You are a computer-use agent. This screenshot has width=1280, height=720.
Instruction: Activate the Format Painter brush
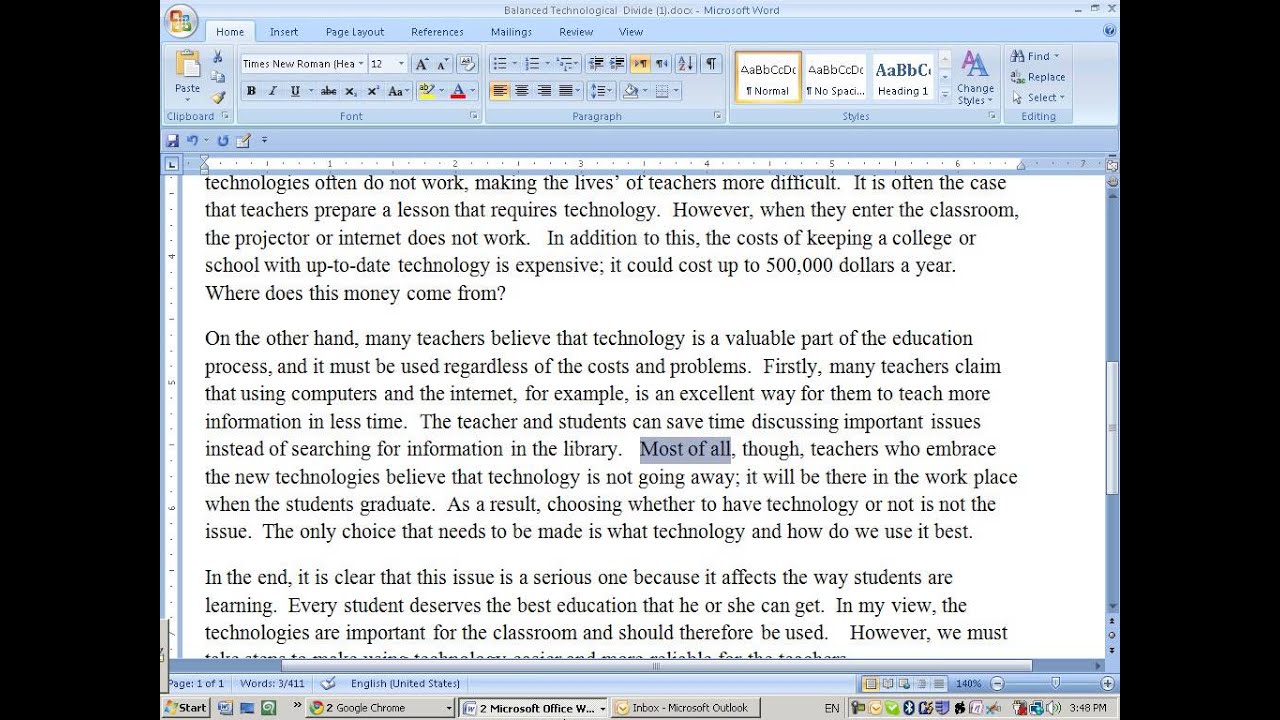[218, 97]
